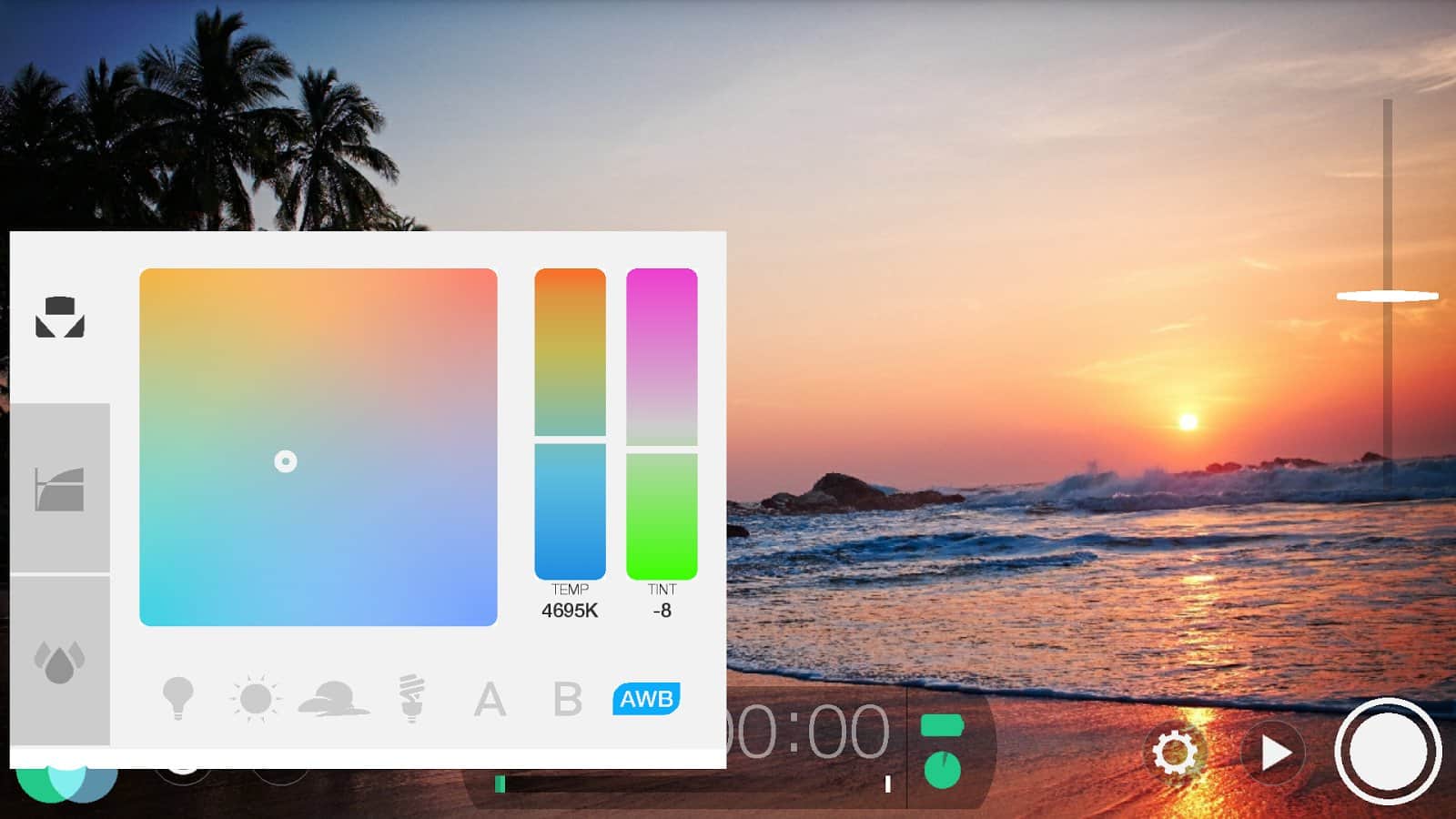The image size is (1456, 819).
Task: Open the color saturation droplets tab
Action: (60, 662)
